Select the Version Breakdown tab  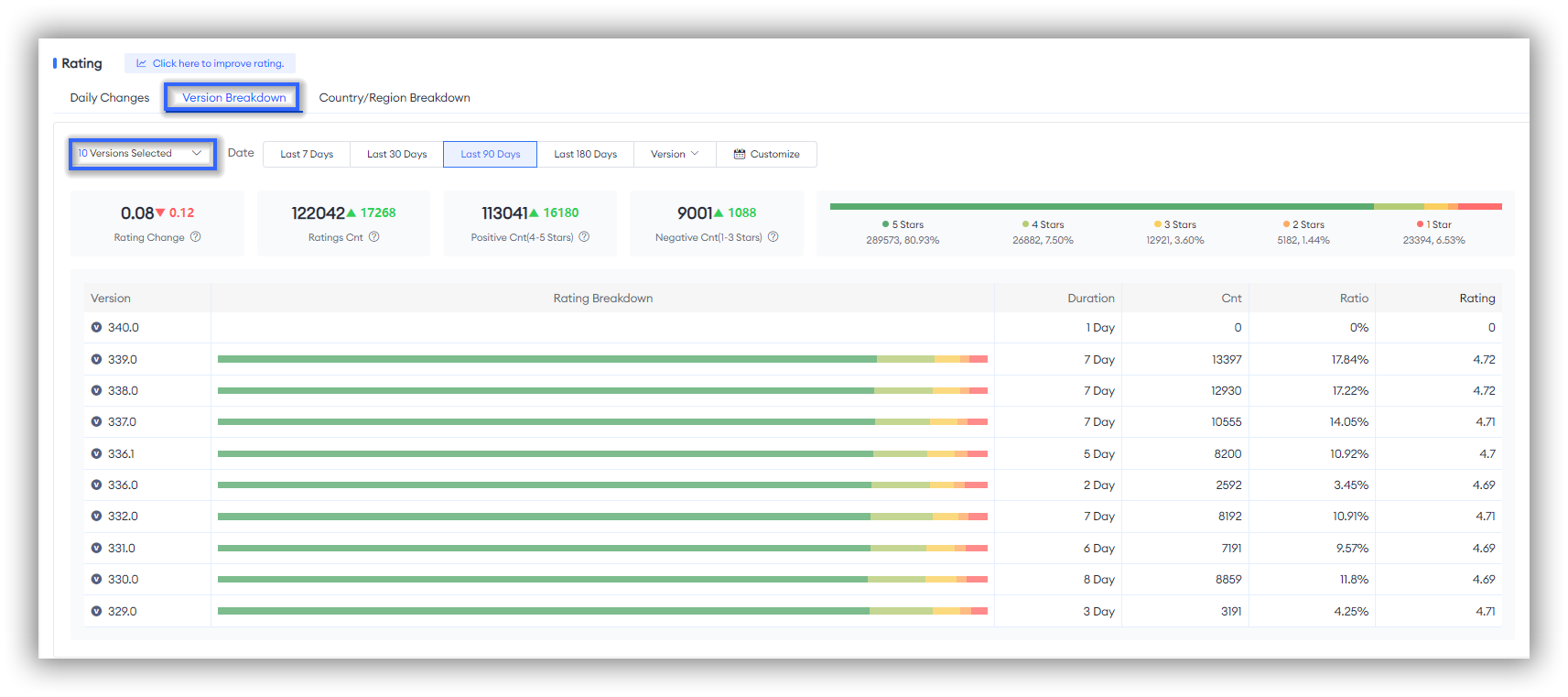point(233,98)
